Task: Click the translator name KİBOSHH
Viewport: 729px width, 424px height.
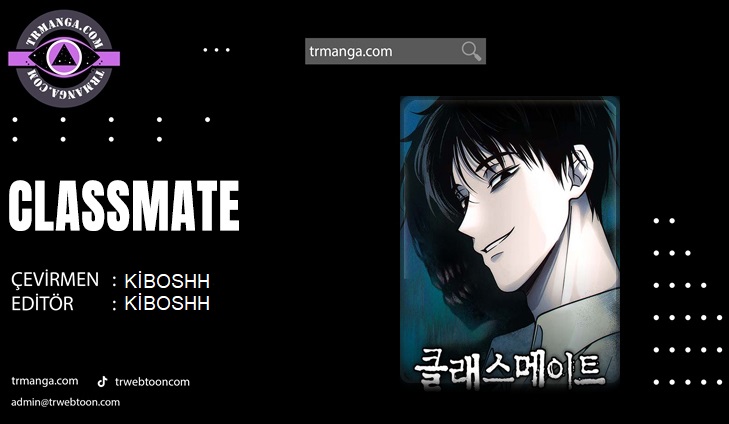Action: pyautogui.click(x=167, y=281)
